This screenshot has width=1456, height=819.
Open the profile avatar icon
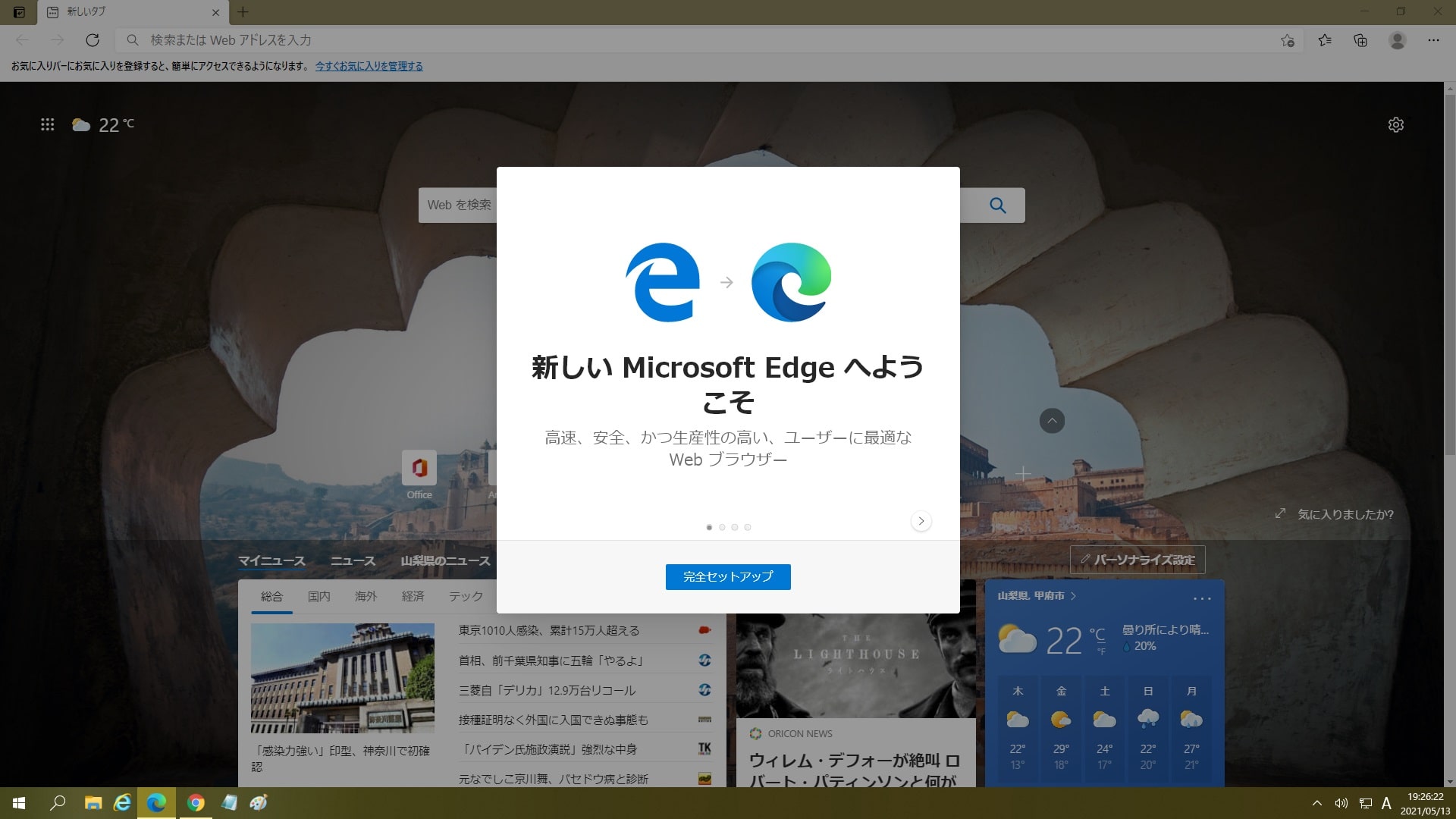coord(1397,40)
